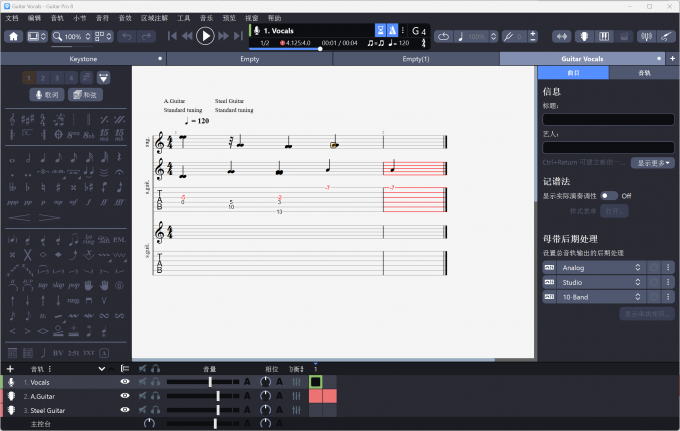Toggle visibility of Steel Guitar track
The width and height of the screenshot is (680, 431).
(x=125, y=410)
